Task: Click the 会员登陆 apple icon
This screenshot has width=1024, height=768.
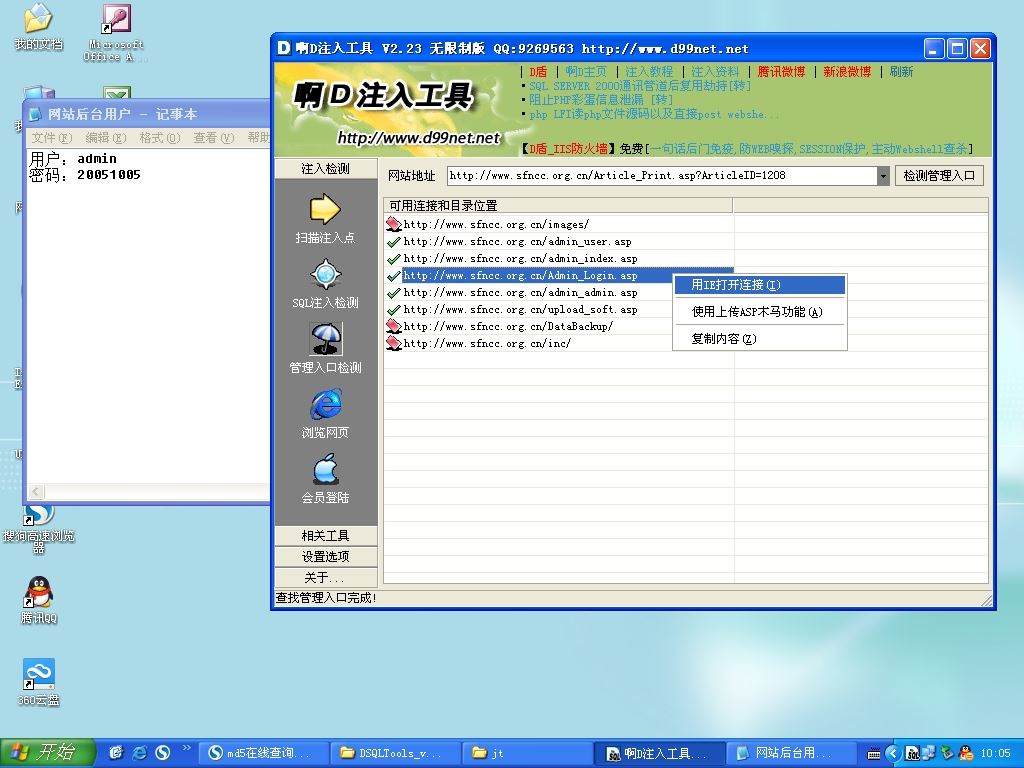Action: (x=325, y=469)
